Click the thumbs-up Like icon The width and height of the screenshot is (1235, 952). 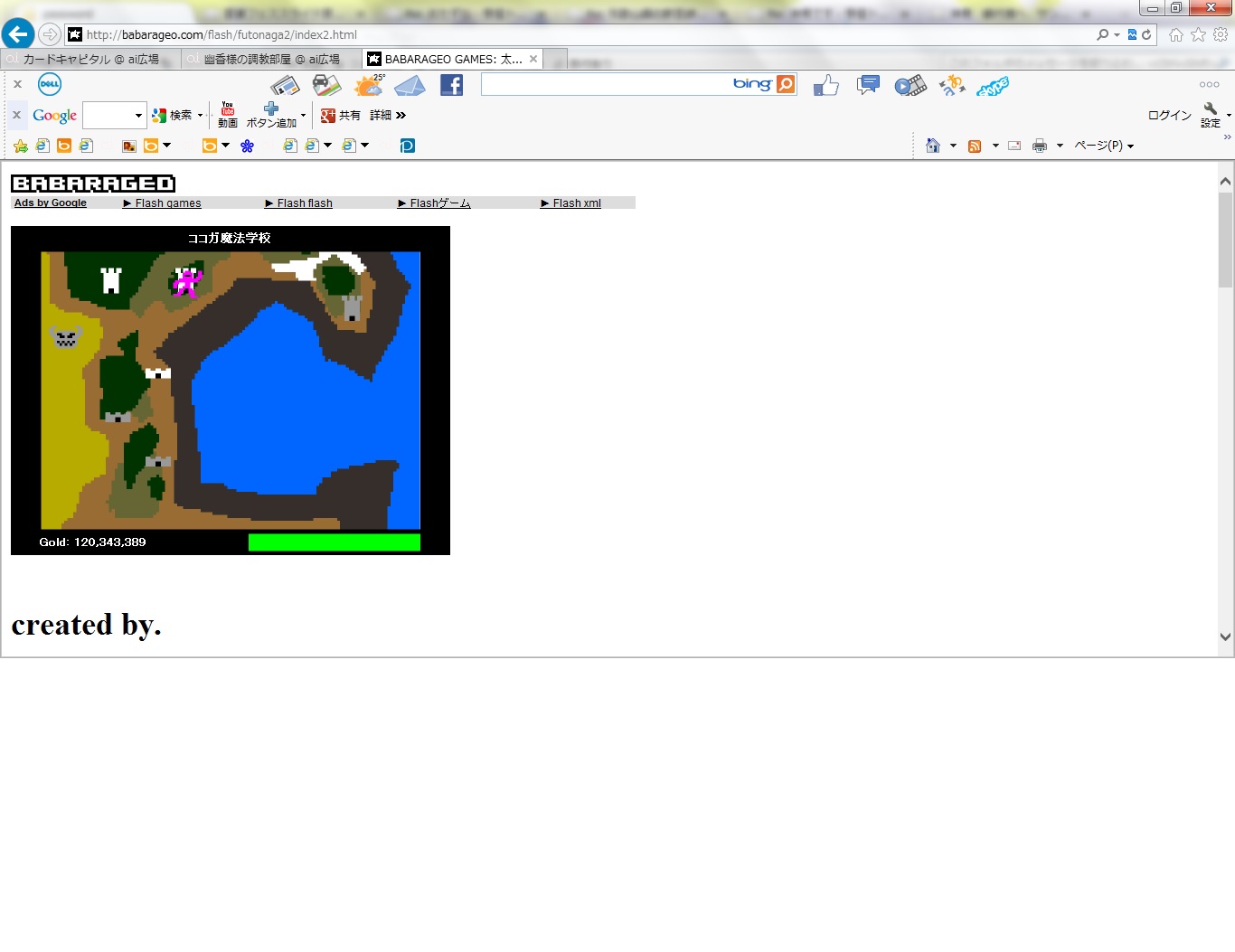[825, 86]
